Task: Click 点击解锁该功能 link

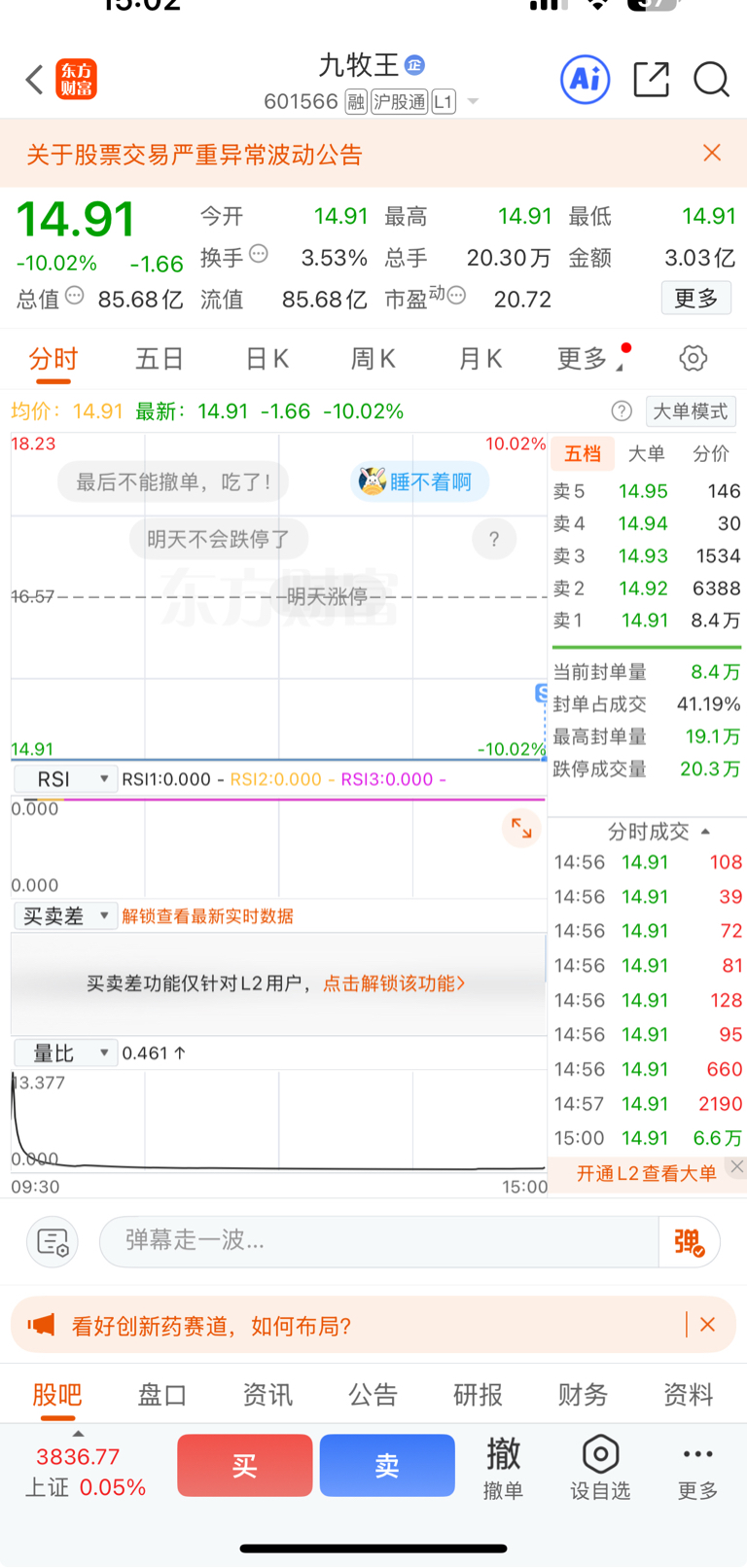Action: tap(394, 983)
